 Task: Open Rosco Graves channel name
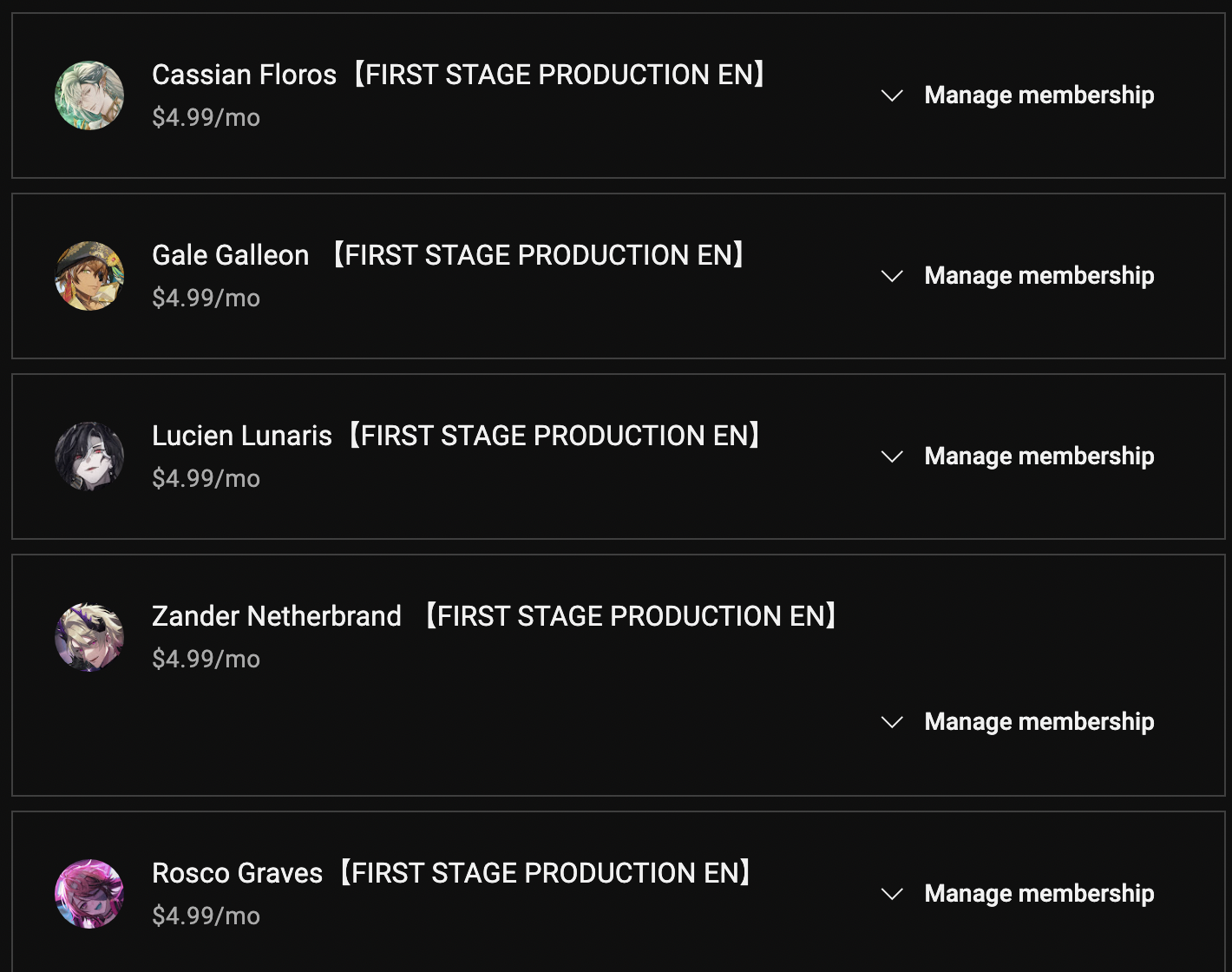[453, 873]
